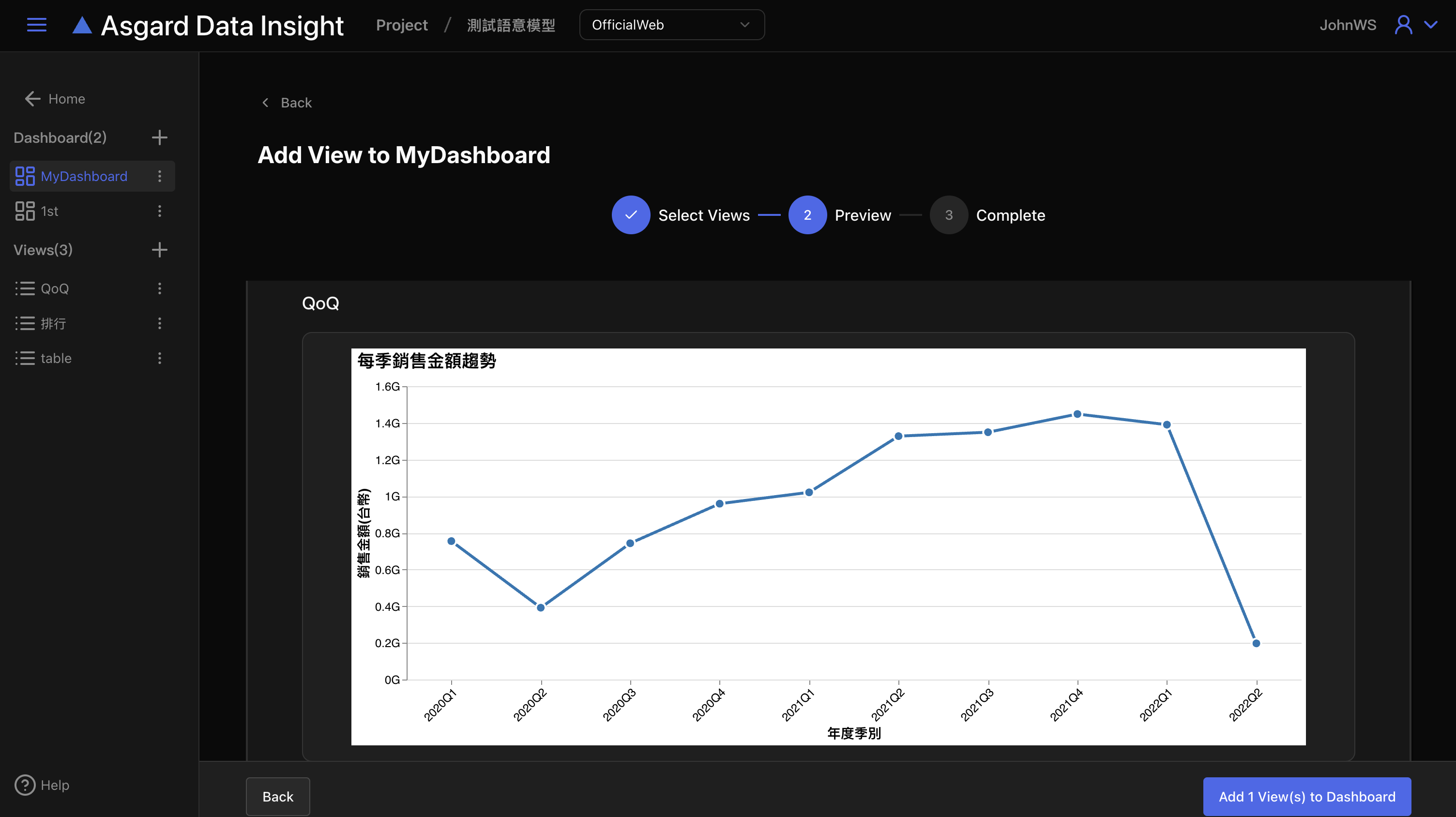Open options for 排行 view

pos(159,323)
